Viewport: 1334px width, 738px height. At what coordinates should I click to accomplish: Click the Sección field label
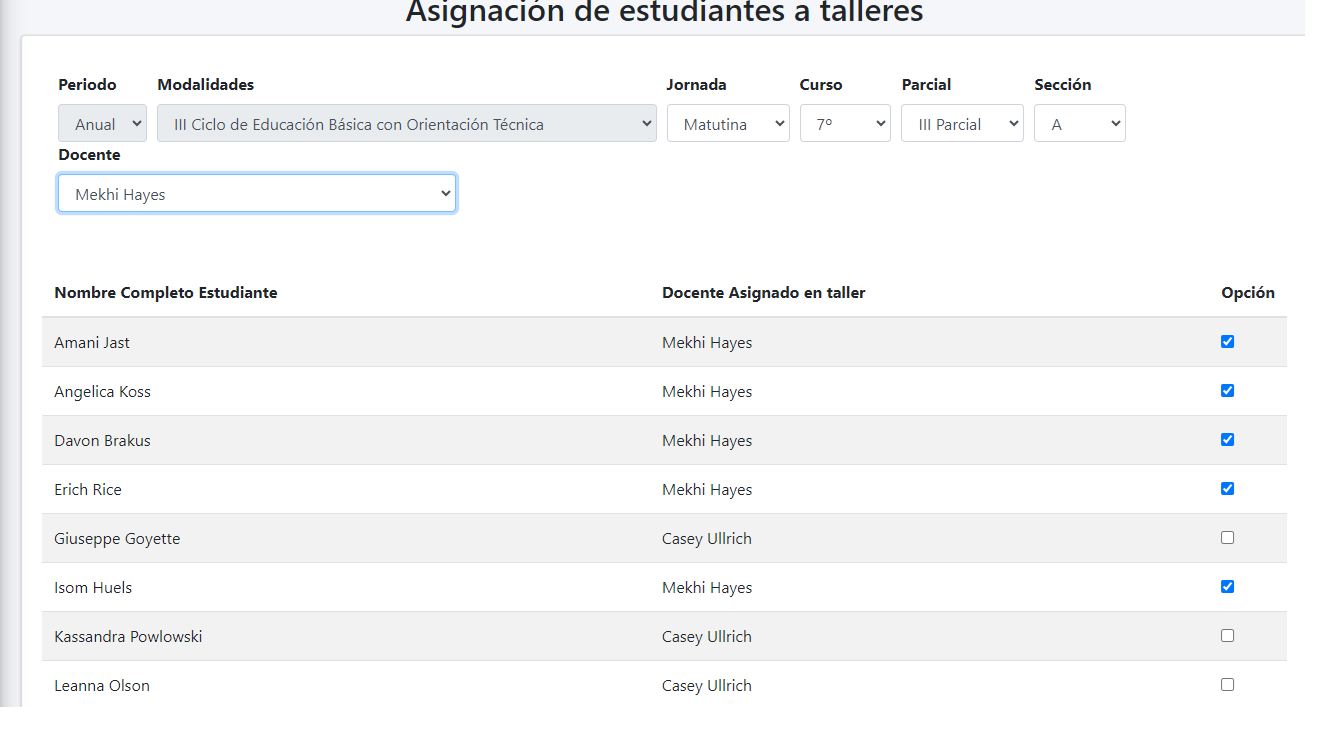(1063, 85)
